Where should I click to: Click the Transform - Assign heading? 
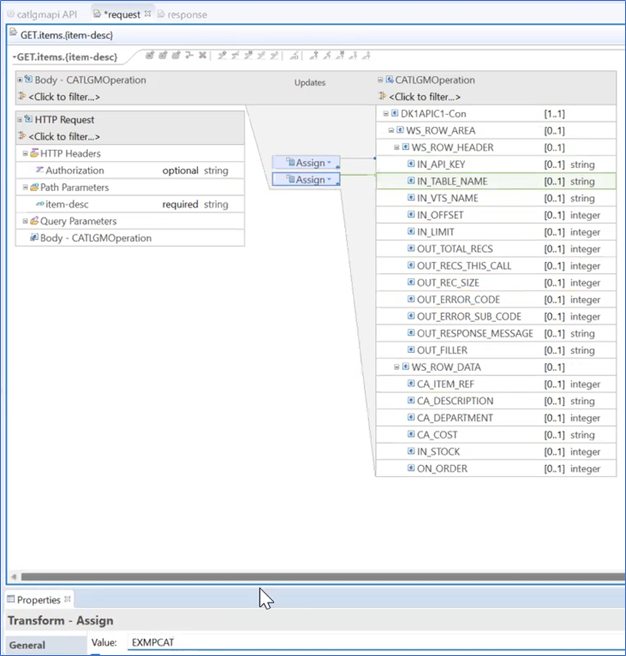pos(61,620)
